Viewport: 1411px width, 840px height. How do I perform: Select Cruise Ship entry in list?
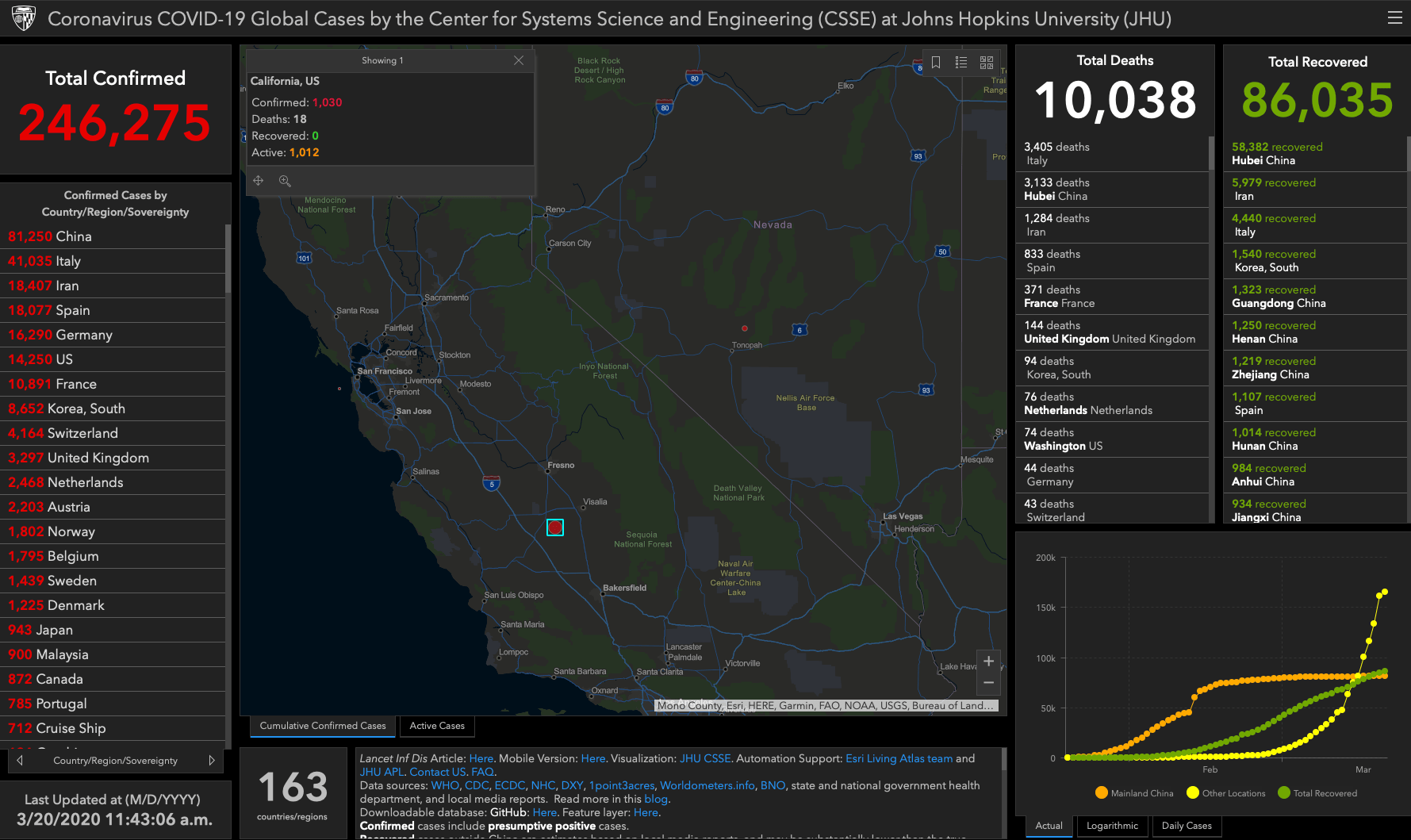pyautogui.click(x=113, y=728)
